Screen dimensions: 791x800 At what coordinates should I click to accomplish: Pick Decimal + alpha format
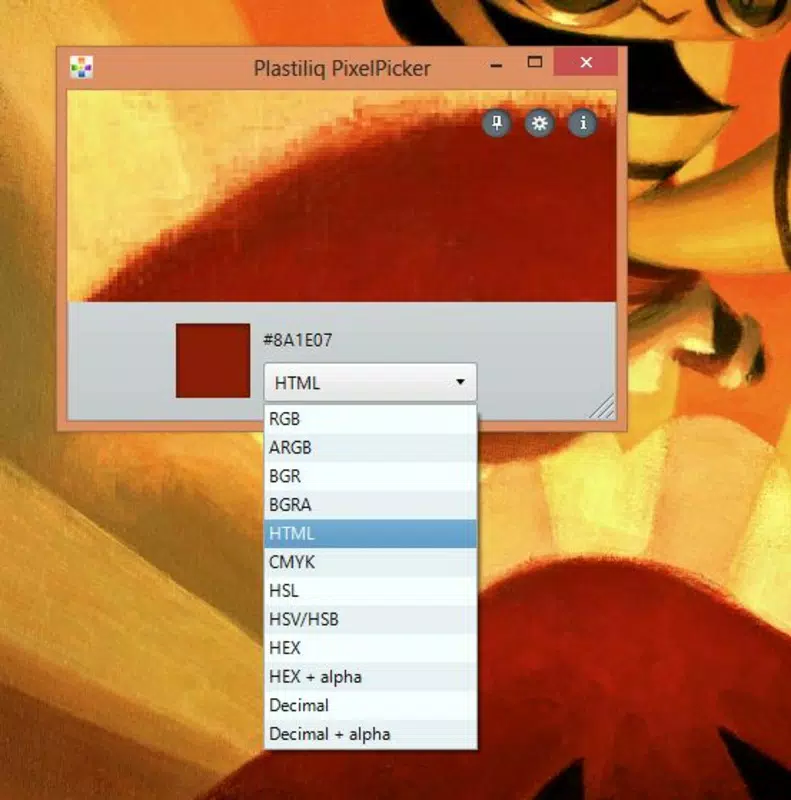(370, 734)
